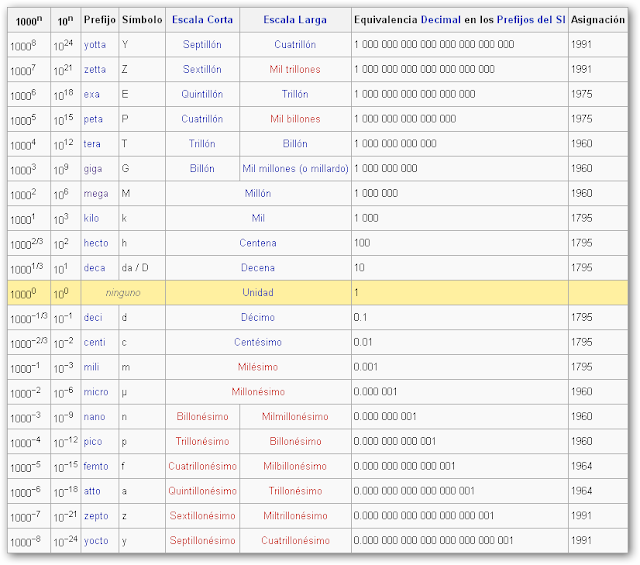Select the giga prefix link
Image resolution: width=640 pixels, height=565 pixels.
pyautogui.click(x=93, y=169)
